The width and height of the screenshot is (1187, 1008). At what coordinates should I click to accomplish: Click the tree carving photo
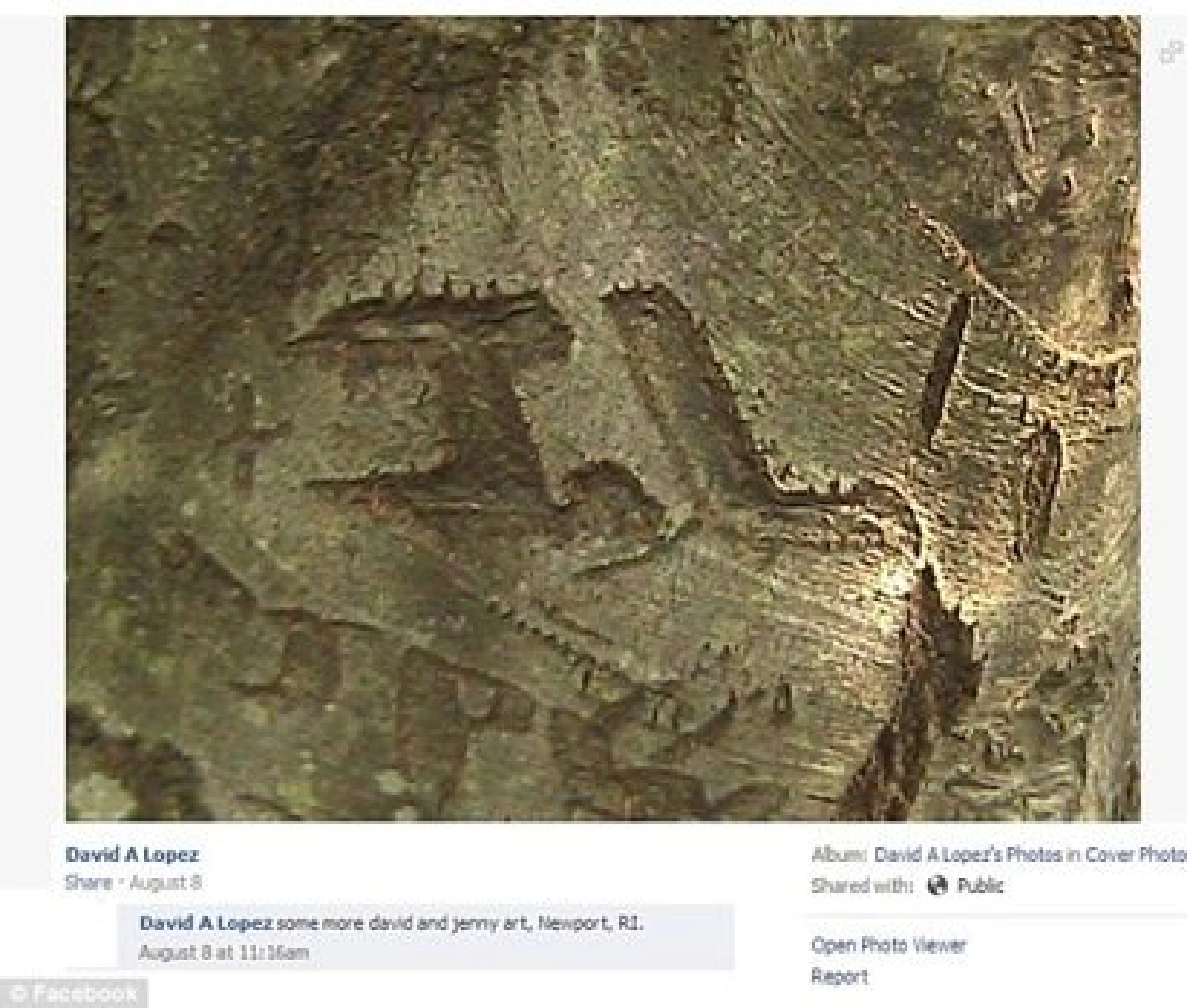click(x=602, y=418)
